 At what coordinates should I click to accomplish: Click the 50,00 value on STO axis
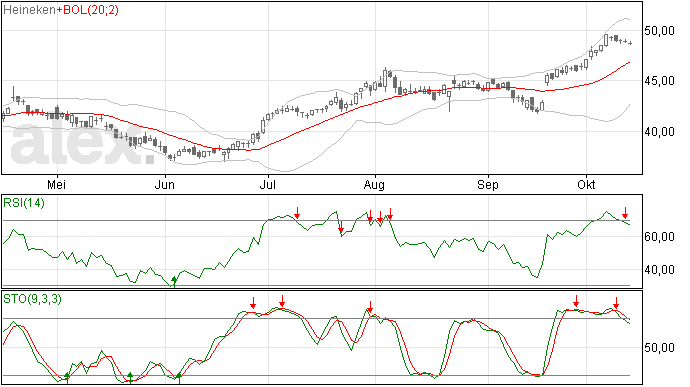click(659, 348)
